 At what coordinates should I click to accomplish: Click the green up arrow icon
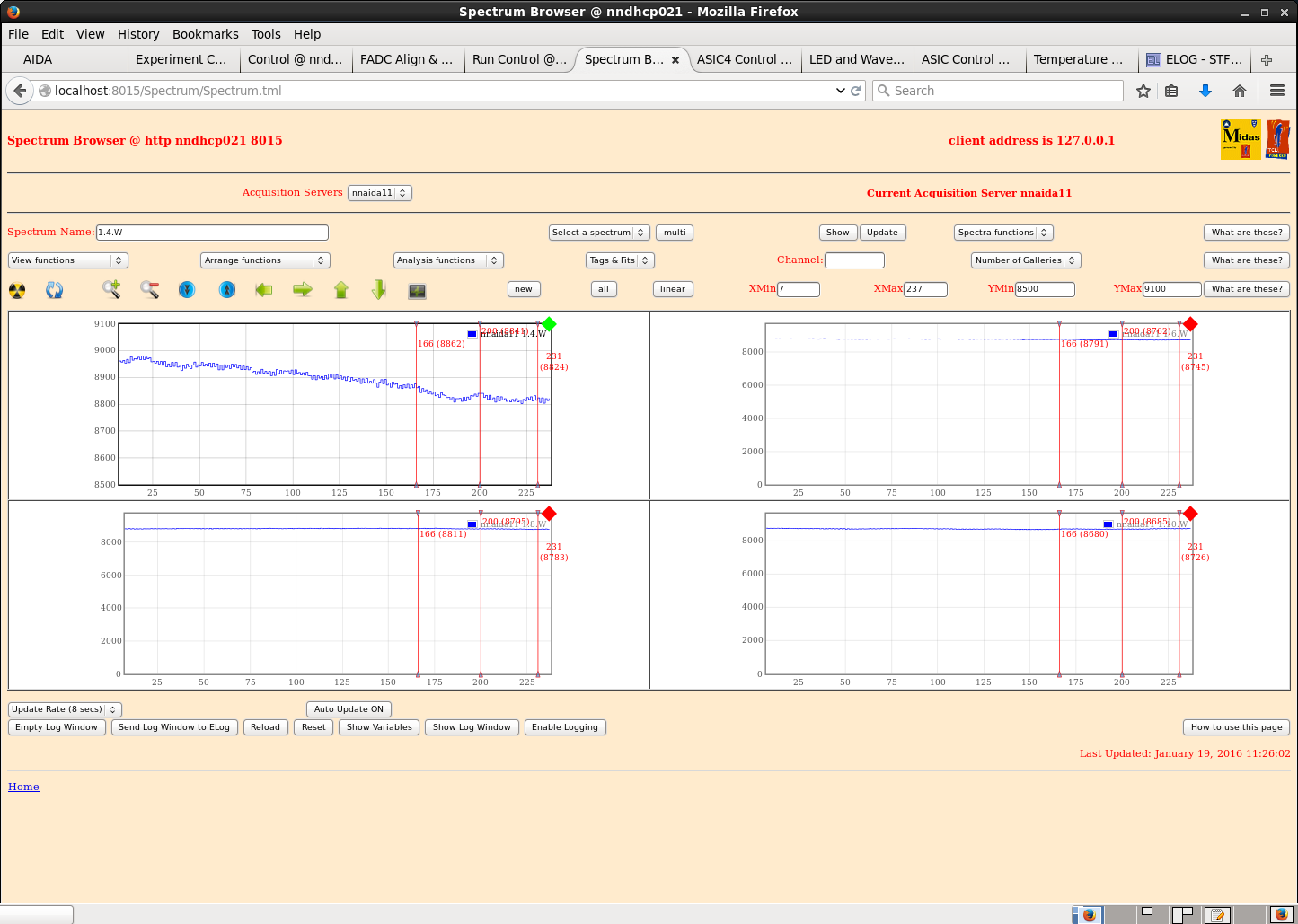tap(341, 289)
